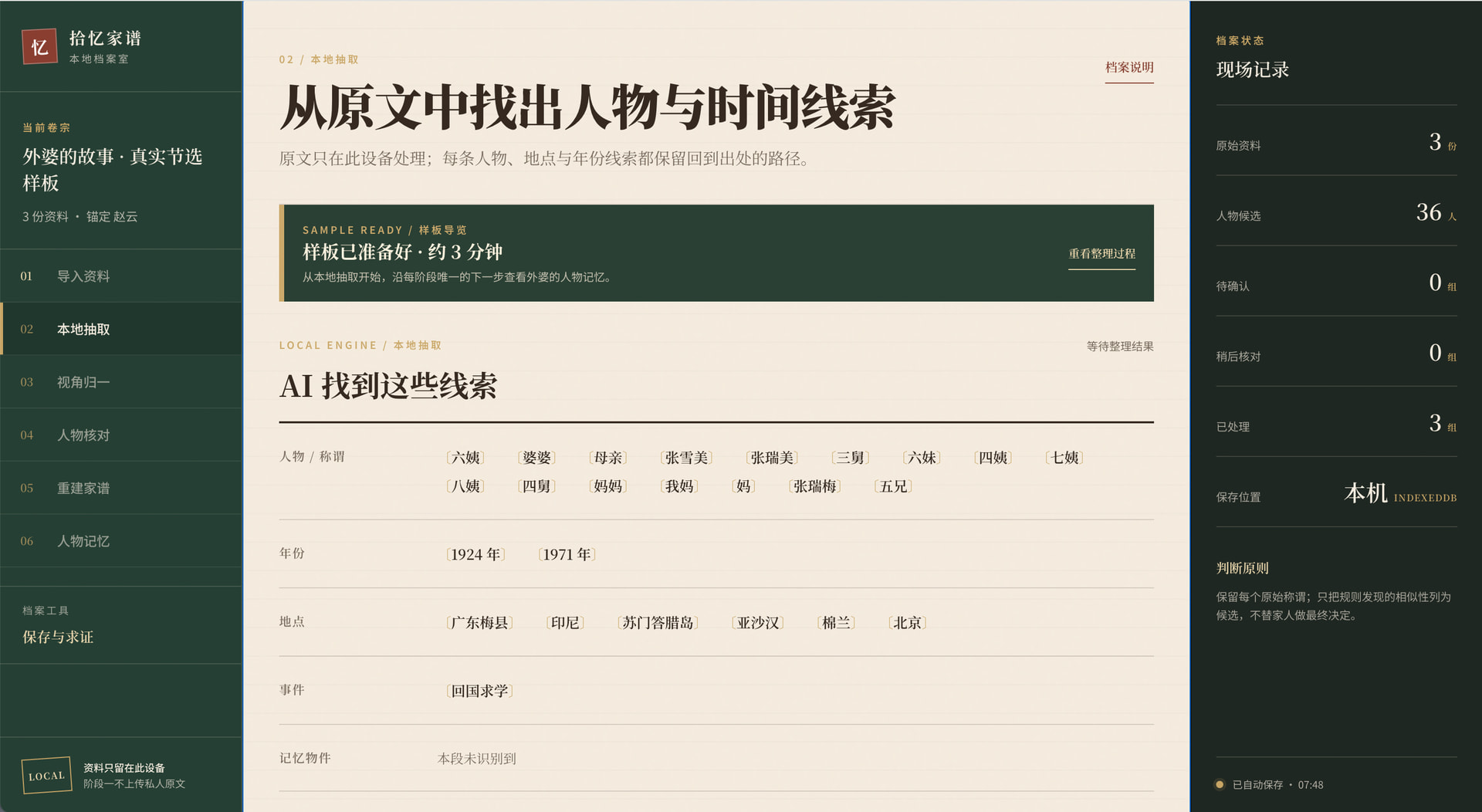Image resolution: width=1482 pixels, height=812 pixels.
Task: Click the 苏门答腊岛 place tag
Action: [658, 623]
